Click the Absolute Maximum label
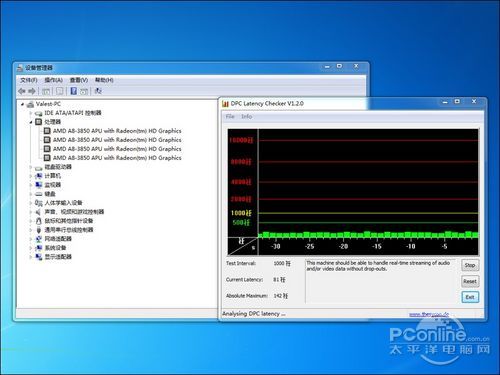The width and height of the screenshot is (500, 375). pos(247,296)
